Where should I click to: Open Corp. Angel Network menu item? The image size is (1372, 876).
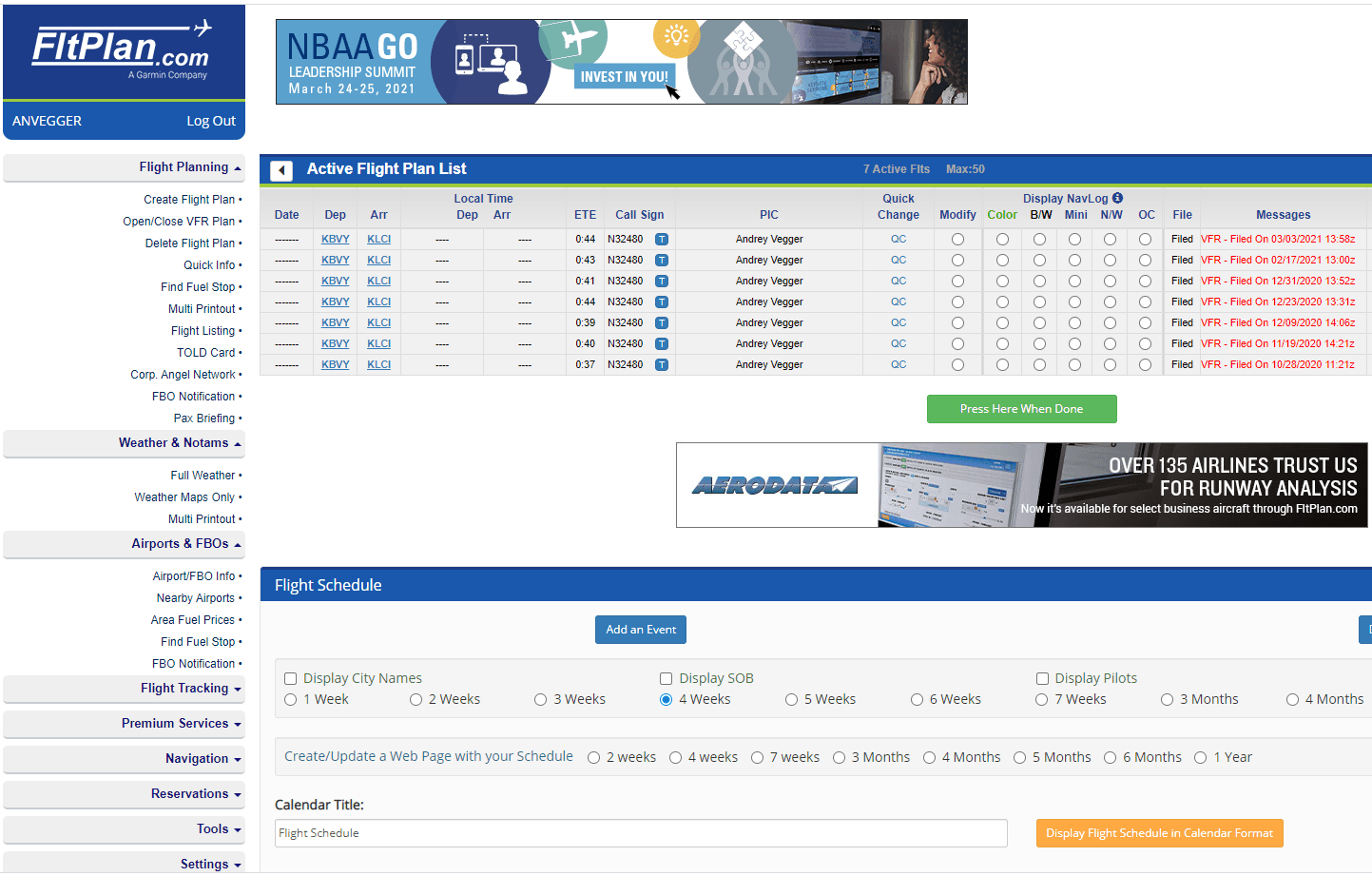[183, 375]
